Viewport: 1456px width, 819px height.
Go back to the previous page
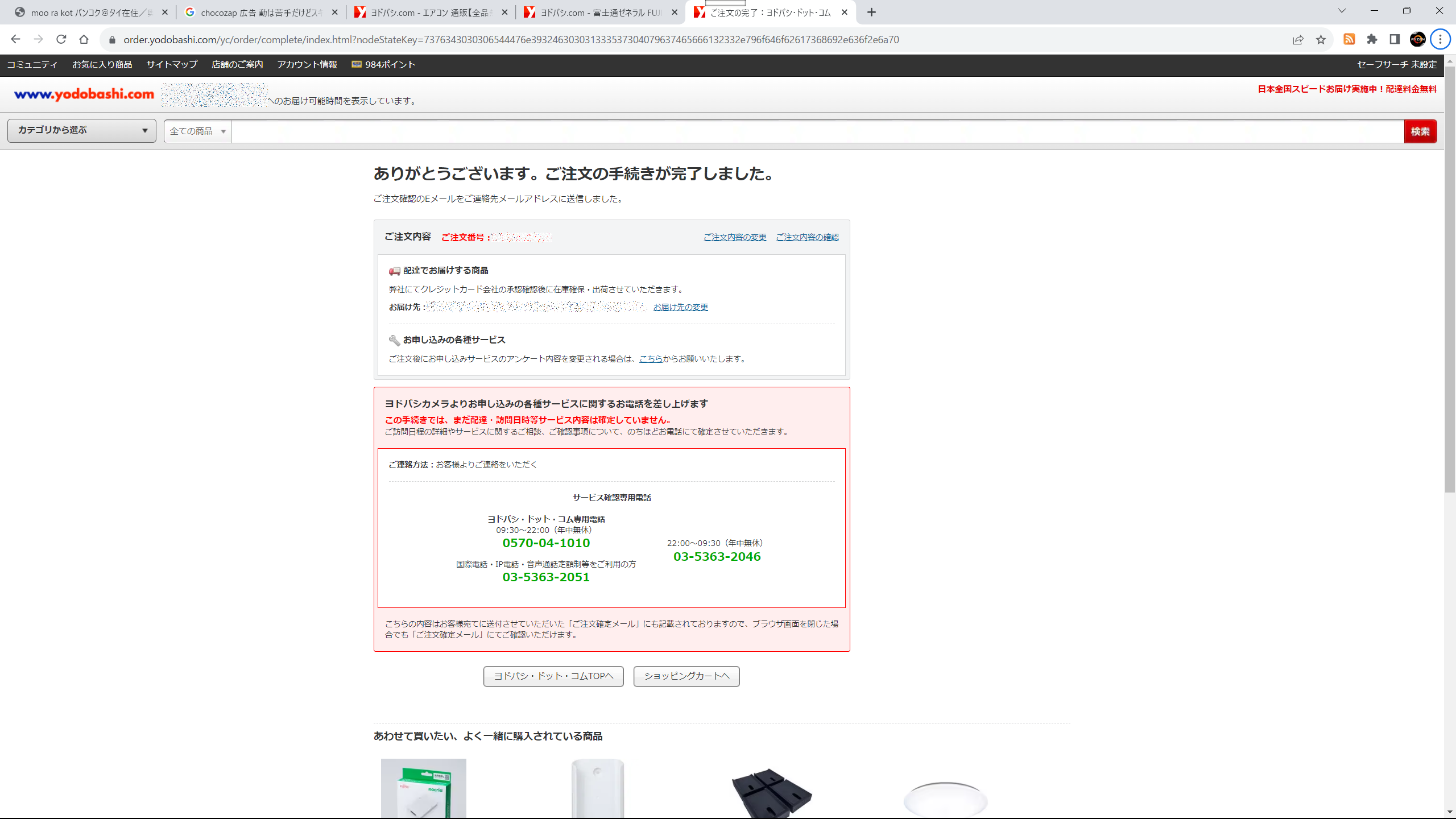click(15, 39)
